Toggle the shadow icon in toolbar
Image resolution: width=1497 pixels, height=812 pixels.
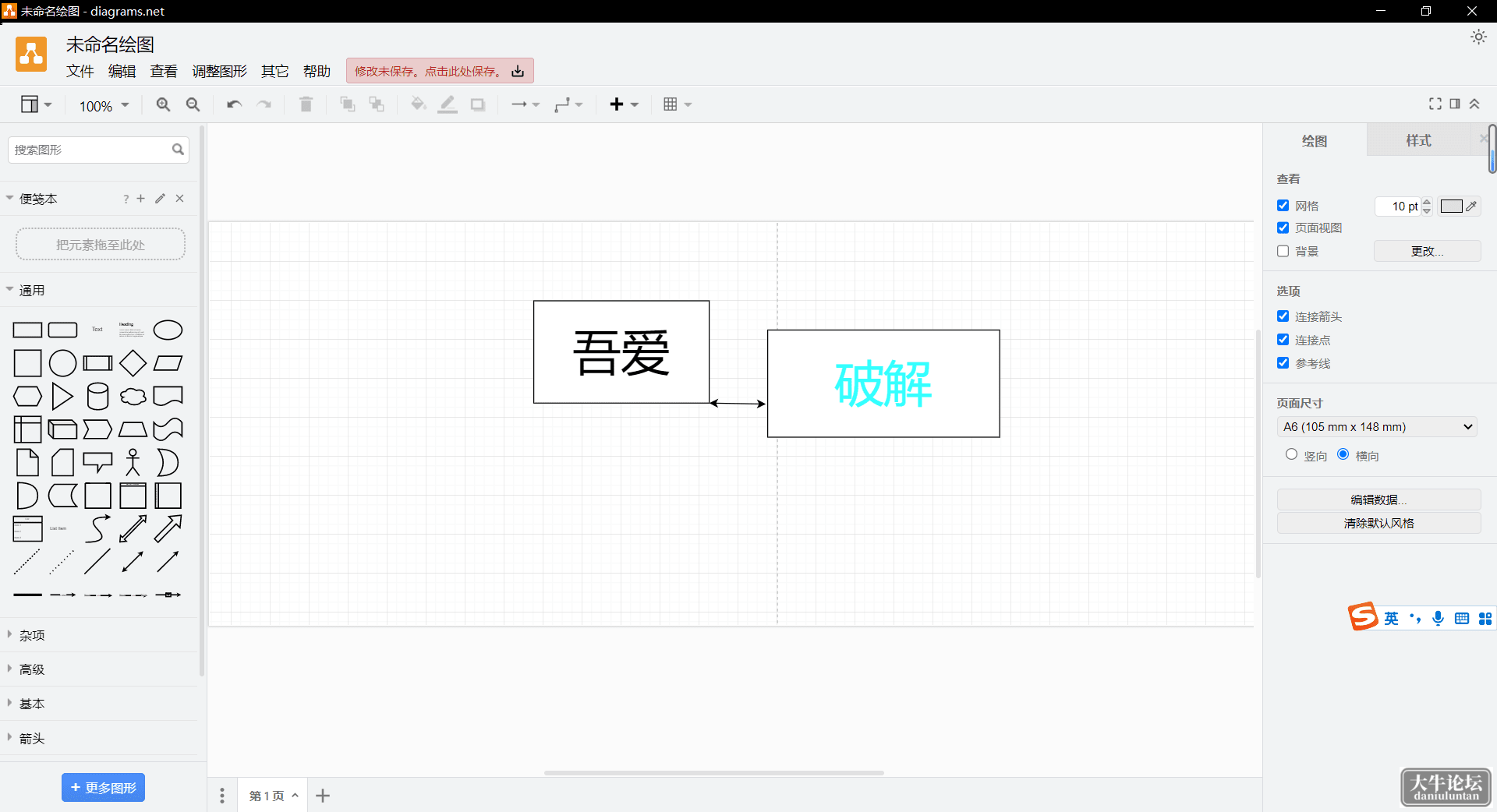[x=478, y=104]
